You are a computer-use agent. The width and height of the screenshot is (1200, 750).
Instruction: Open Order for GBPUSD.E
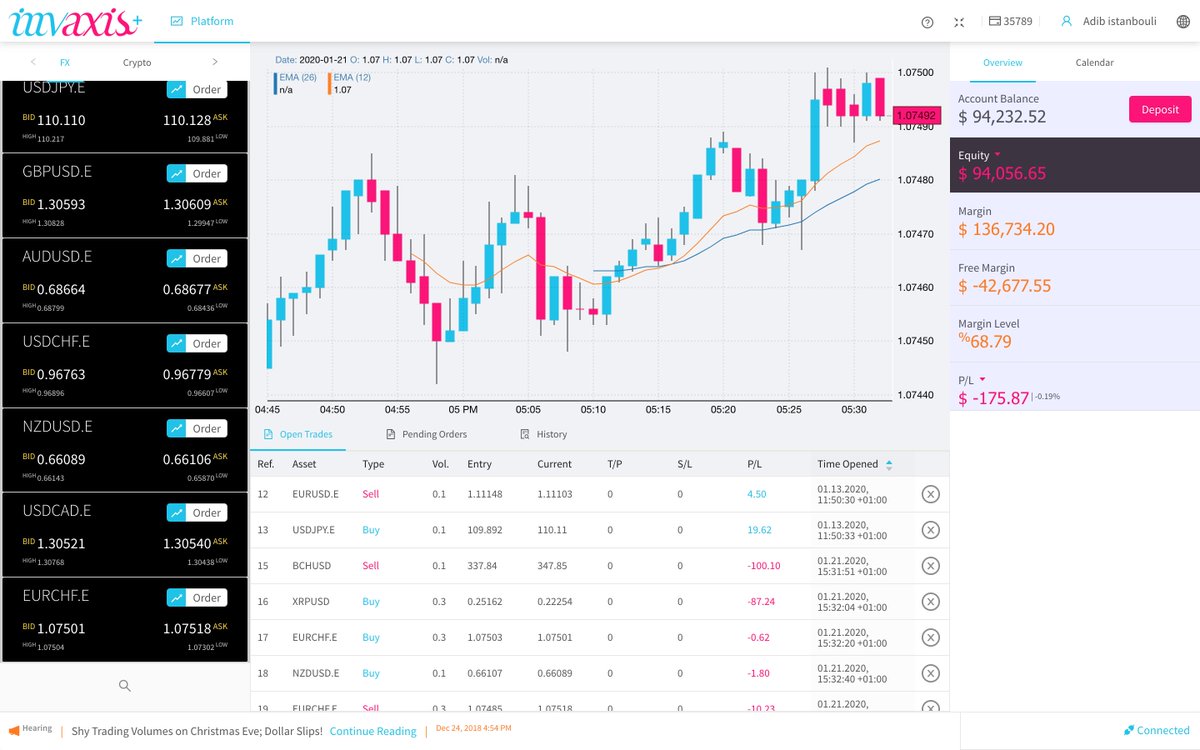196,173
